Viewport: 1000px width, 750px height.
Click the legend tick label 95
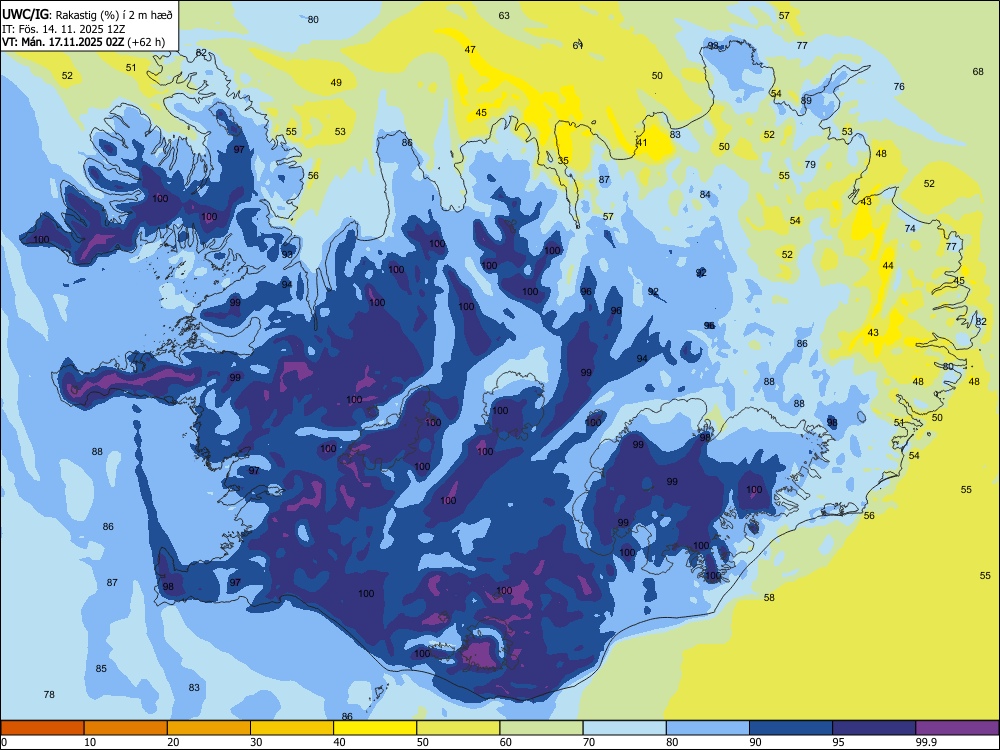coord(838,742)
